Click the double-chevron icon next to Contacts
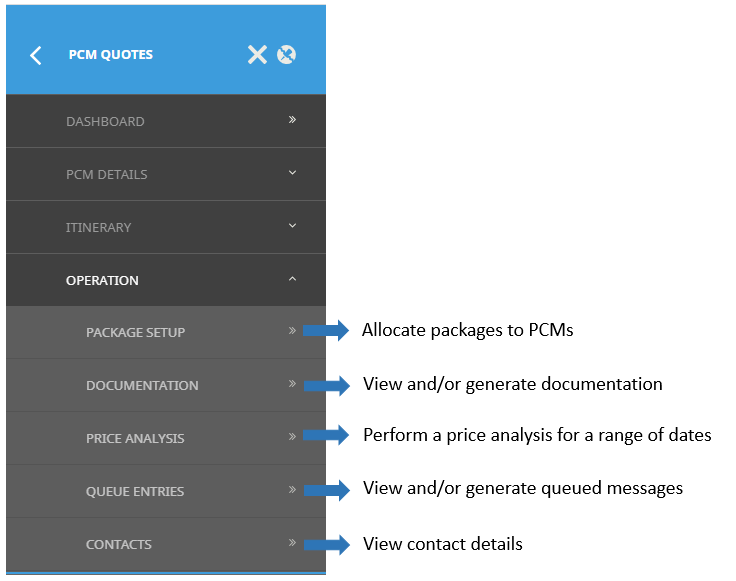736x581 pixels. [292, 543]
